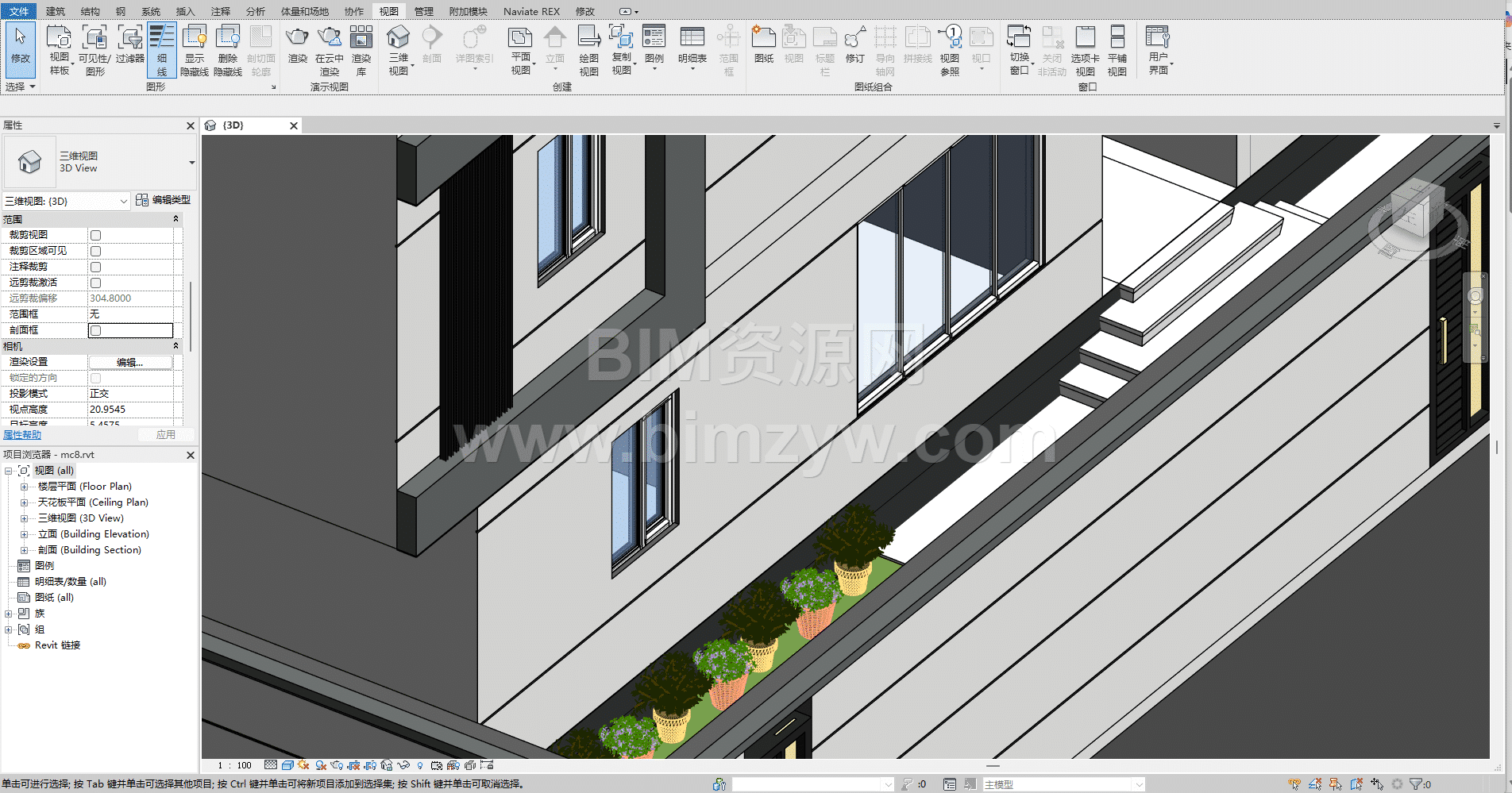Open the Filters (过滤器) tool
This screenshot has height=793, width=1512.
pyautogui.click(x=130, y=46)
